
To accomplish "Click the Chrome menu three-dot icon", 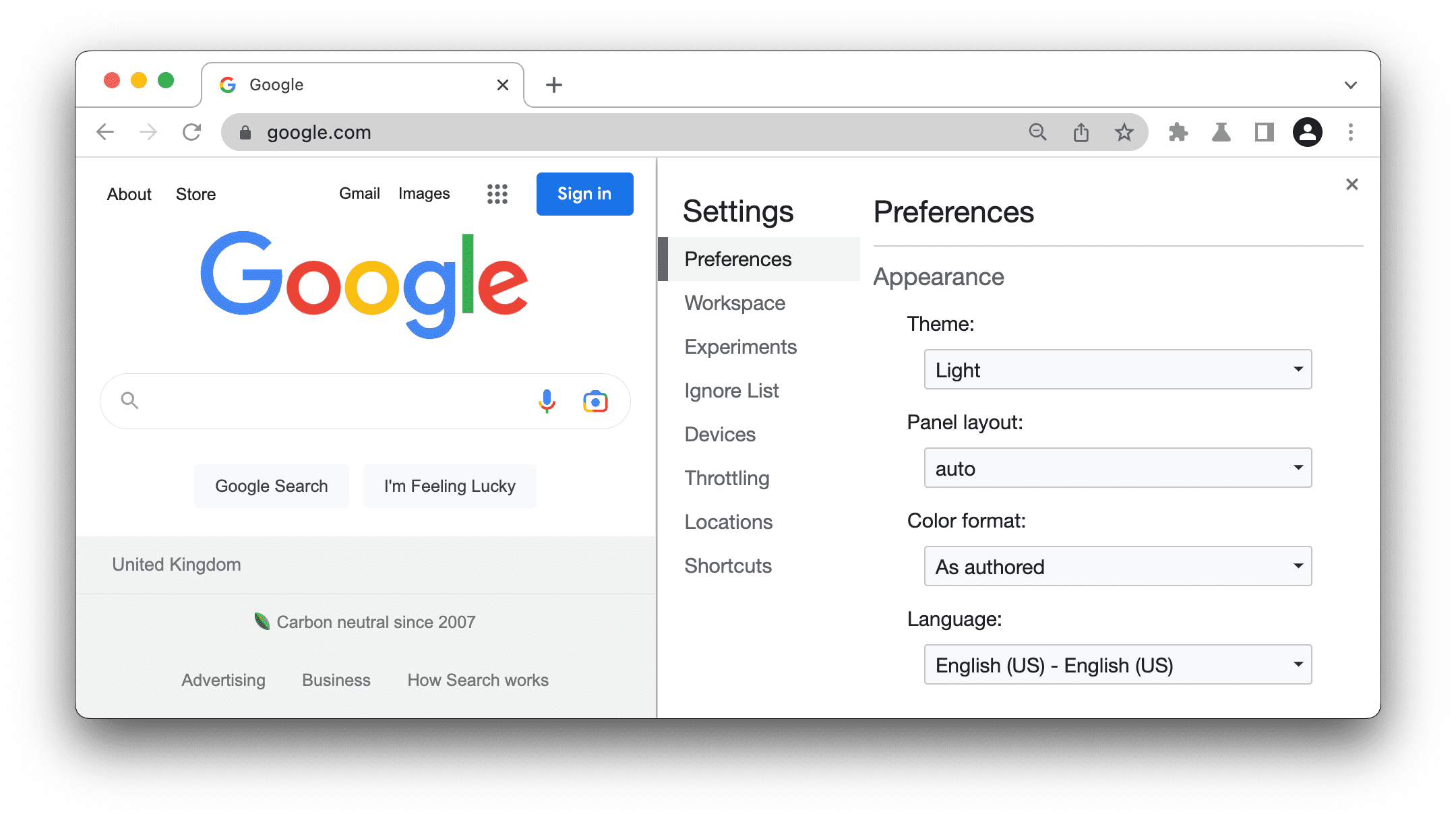I will coord(1351,132).
